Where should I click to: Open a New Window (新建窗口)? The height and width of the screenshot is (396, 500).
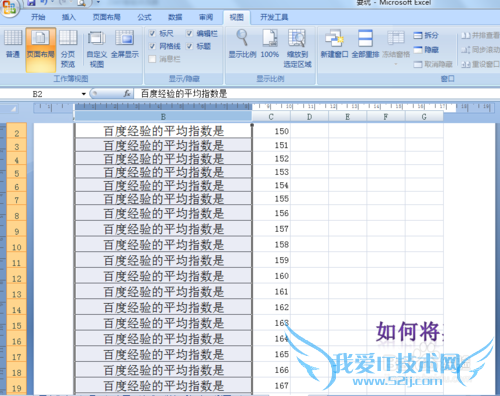click(x=334, y=44)
